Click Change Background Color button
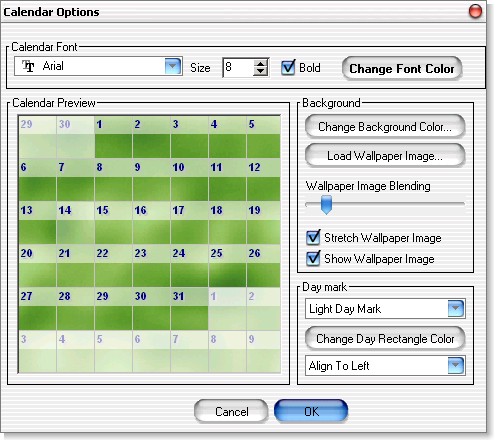Viewport: 497px width, 443px height. click(385, 127)
